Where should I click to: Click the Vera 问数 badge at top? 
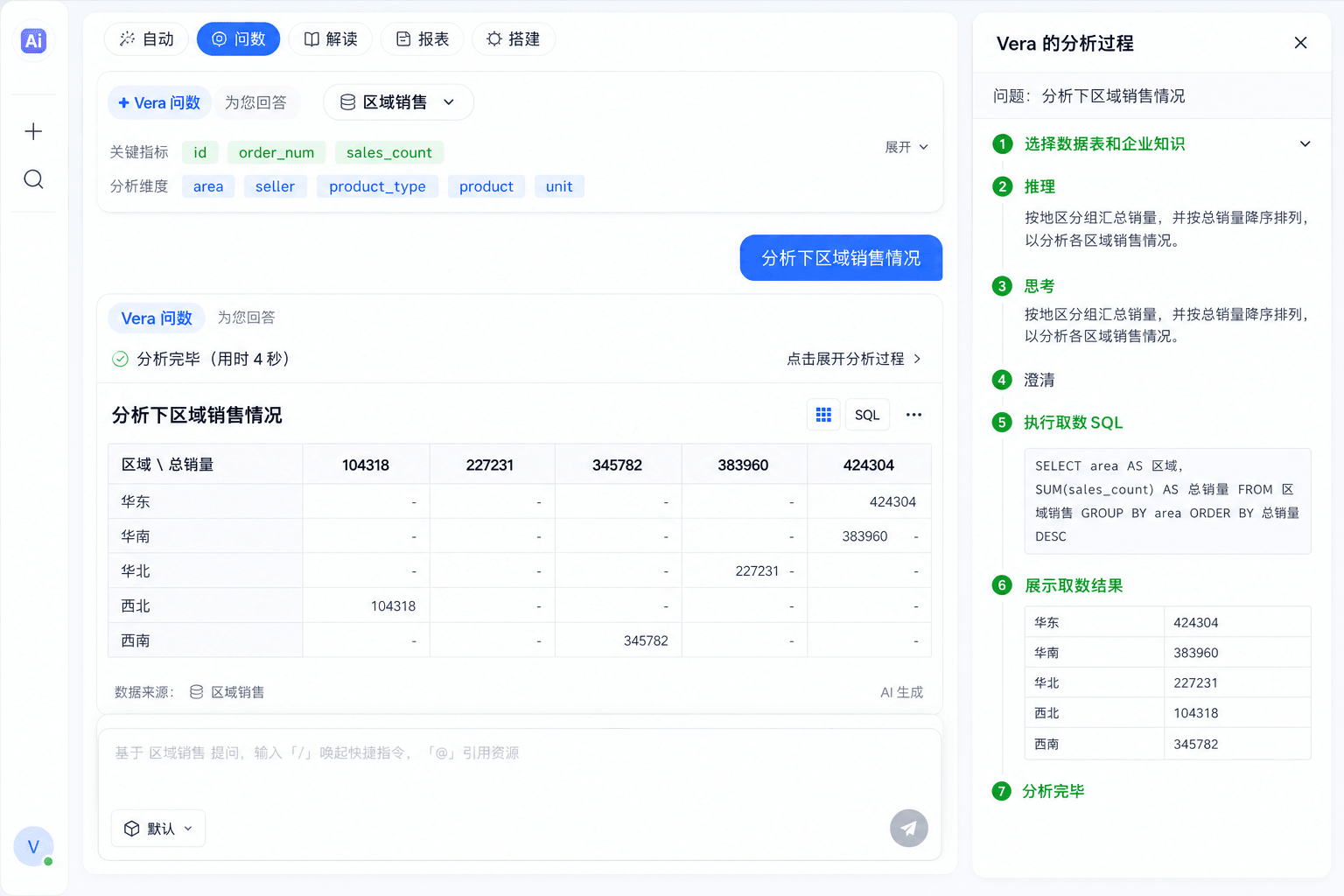click(x=159, y=102)
